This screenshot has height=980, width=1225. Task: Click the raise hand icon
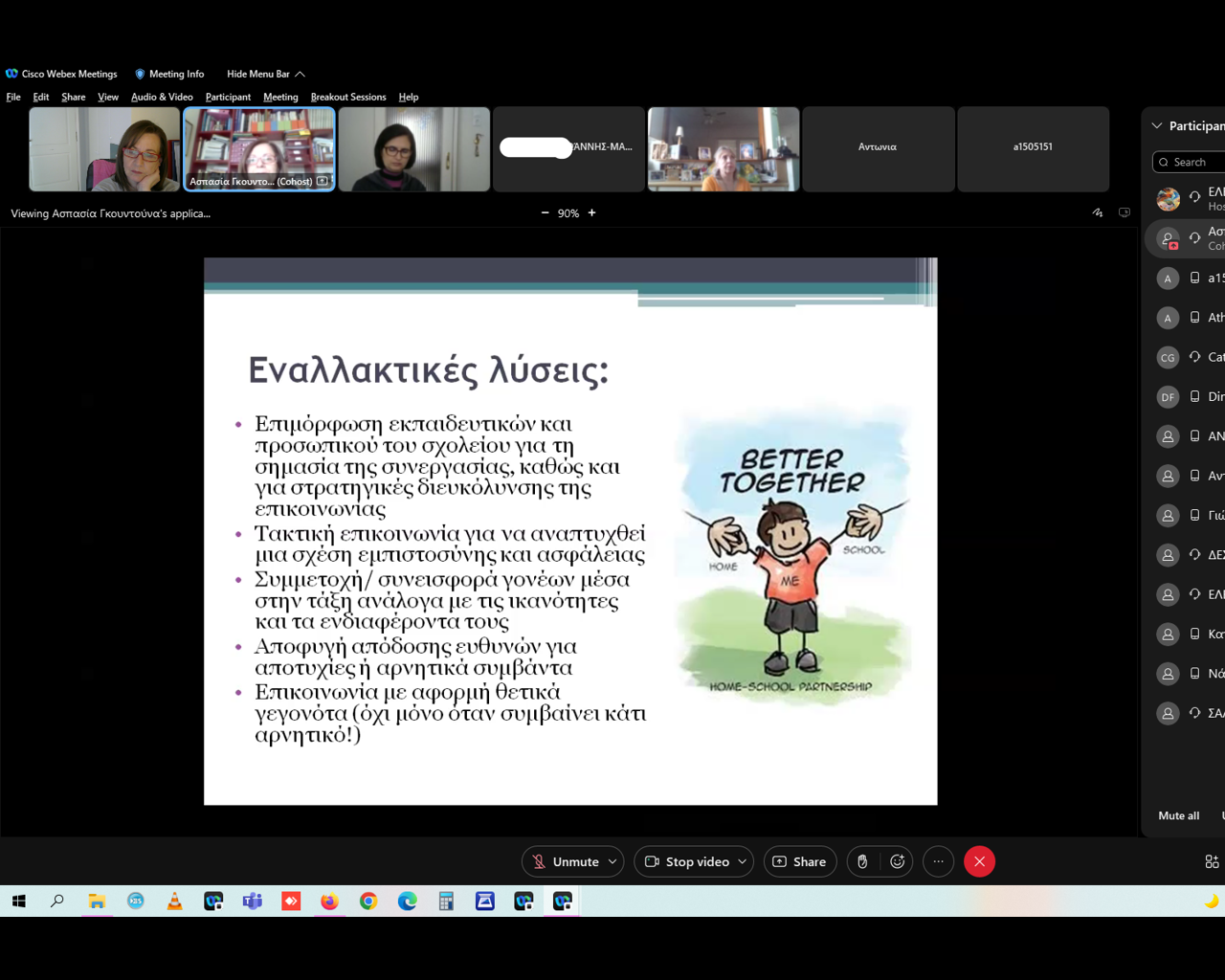click(862, 861)
